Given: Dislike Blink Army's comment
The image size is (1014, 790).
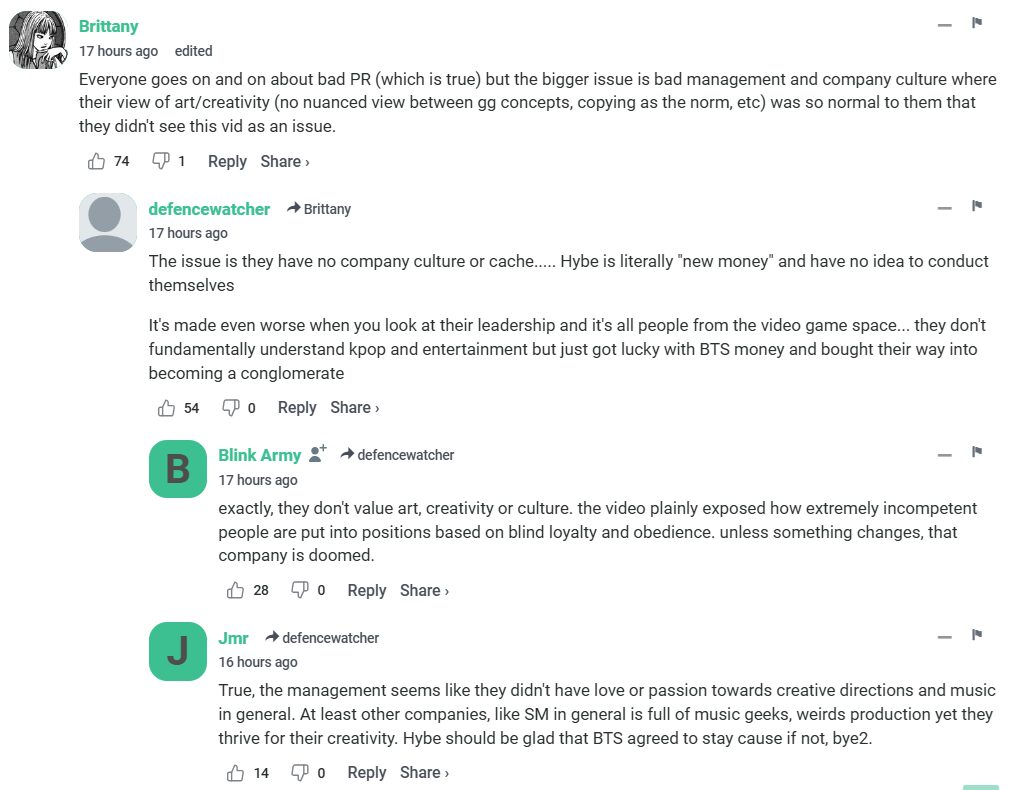Looking at the screenshot, I should pyautogui.click(x=299, y=590).
